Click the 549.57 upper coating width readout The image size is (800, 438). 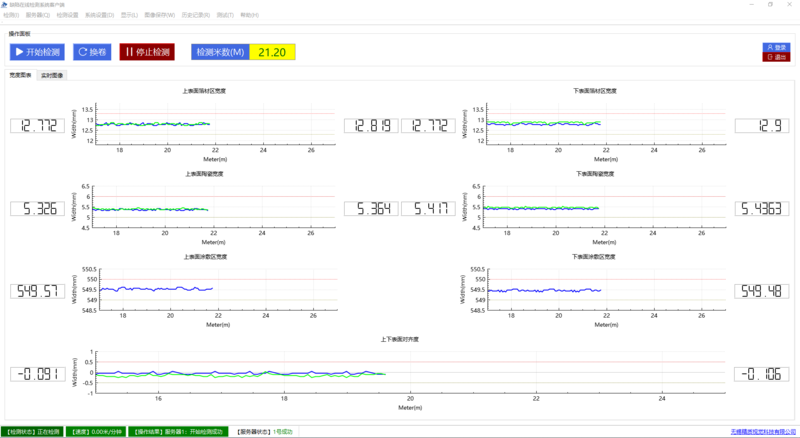coord(37,291)
